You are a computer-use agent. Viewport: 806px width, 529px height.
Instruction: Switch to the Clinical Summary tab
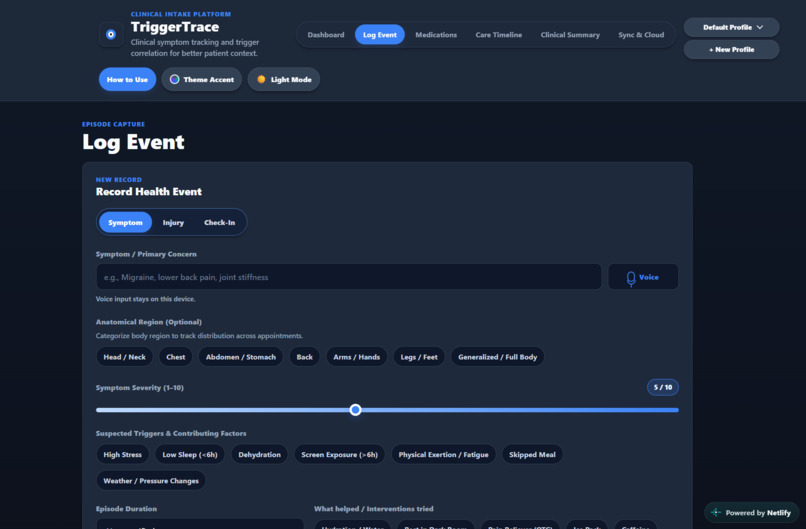tap(570, 35)
